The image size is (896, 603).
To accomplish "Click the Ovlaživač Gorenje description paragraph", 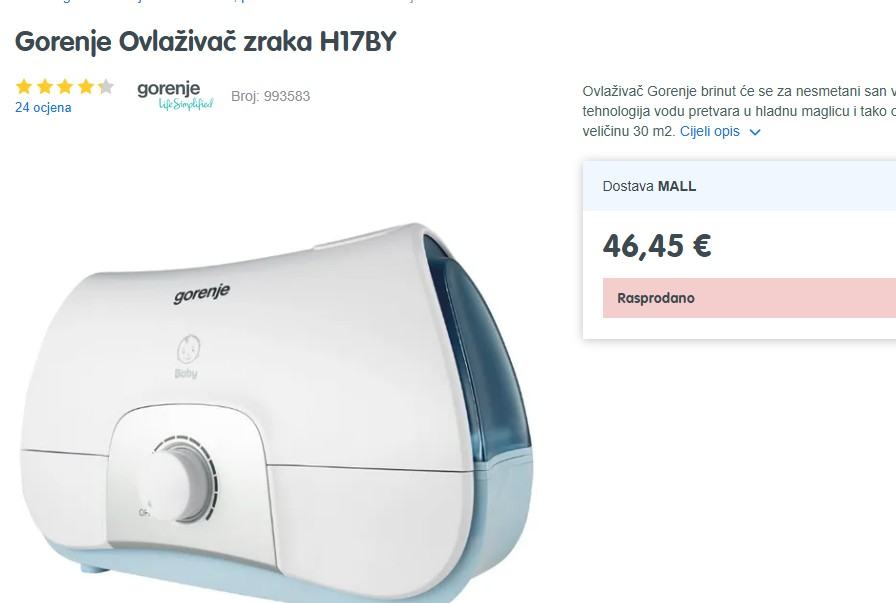I will click(739, 111).
